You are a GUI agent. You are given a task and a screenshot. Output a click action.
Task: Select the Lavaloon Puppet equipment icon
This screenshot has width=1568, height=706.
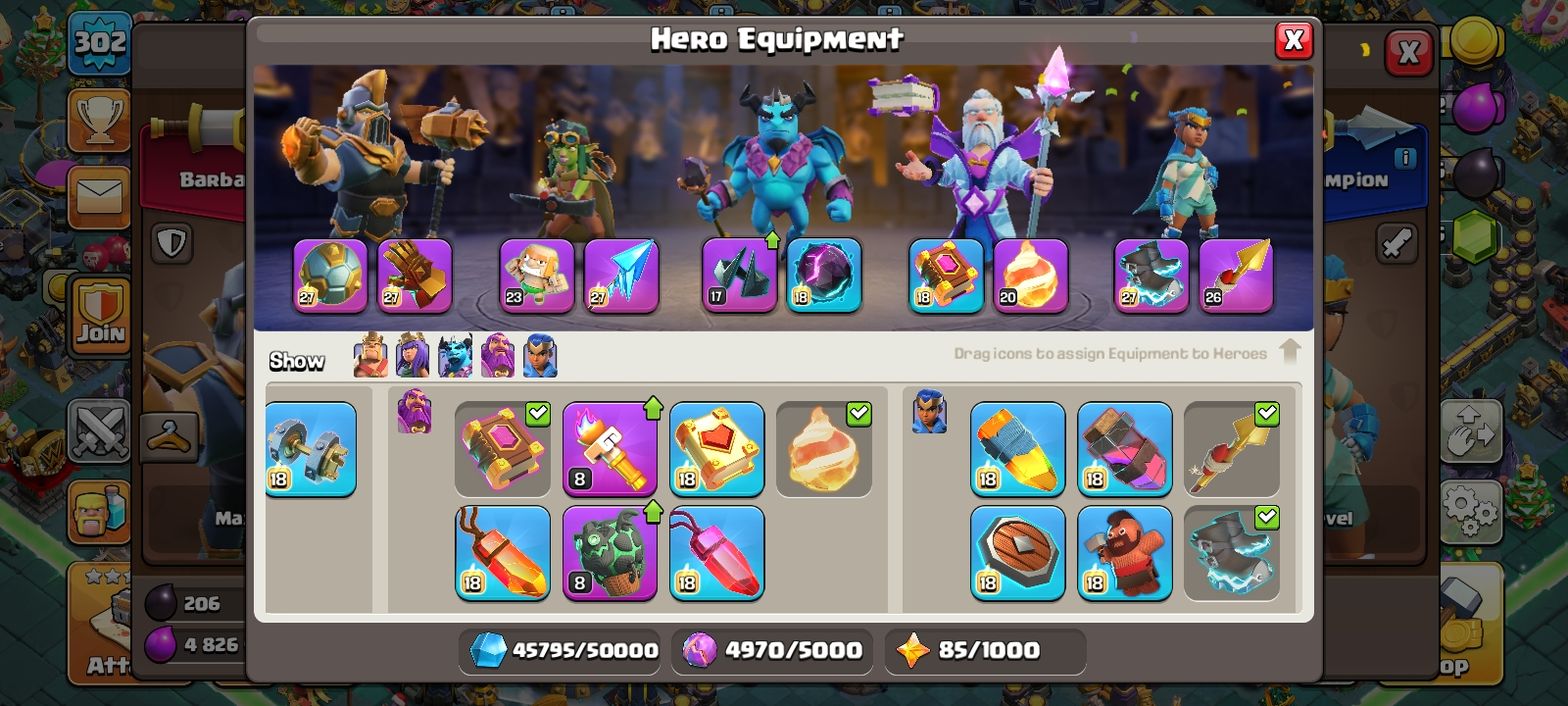click(x=610, y=553)
